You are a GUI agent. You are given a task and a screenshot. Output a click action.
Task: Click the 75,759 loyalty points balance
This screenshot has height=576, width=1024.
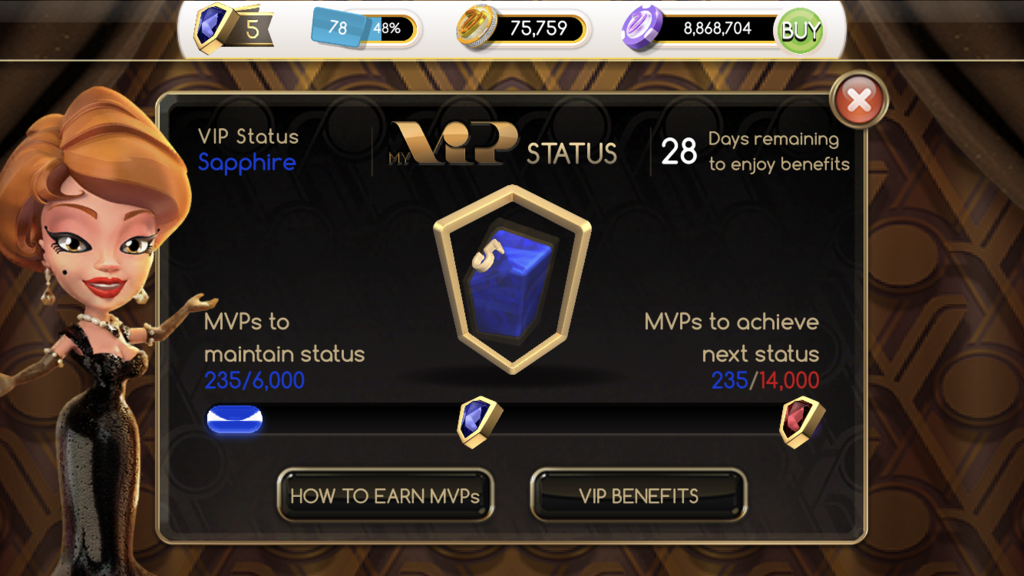click(538, 28)
